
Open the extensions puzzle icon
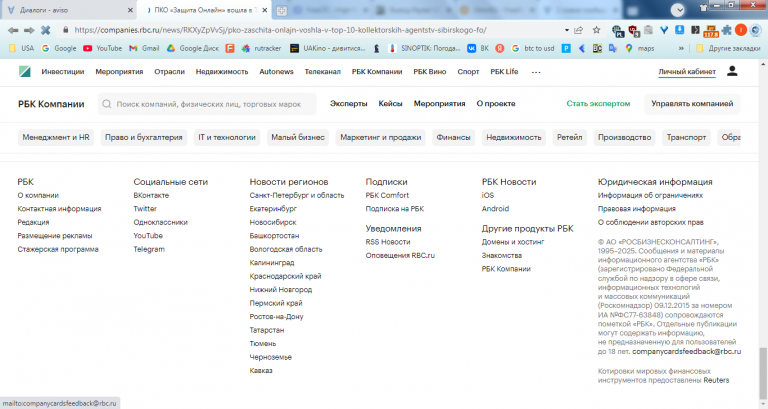coord(726,30)
